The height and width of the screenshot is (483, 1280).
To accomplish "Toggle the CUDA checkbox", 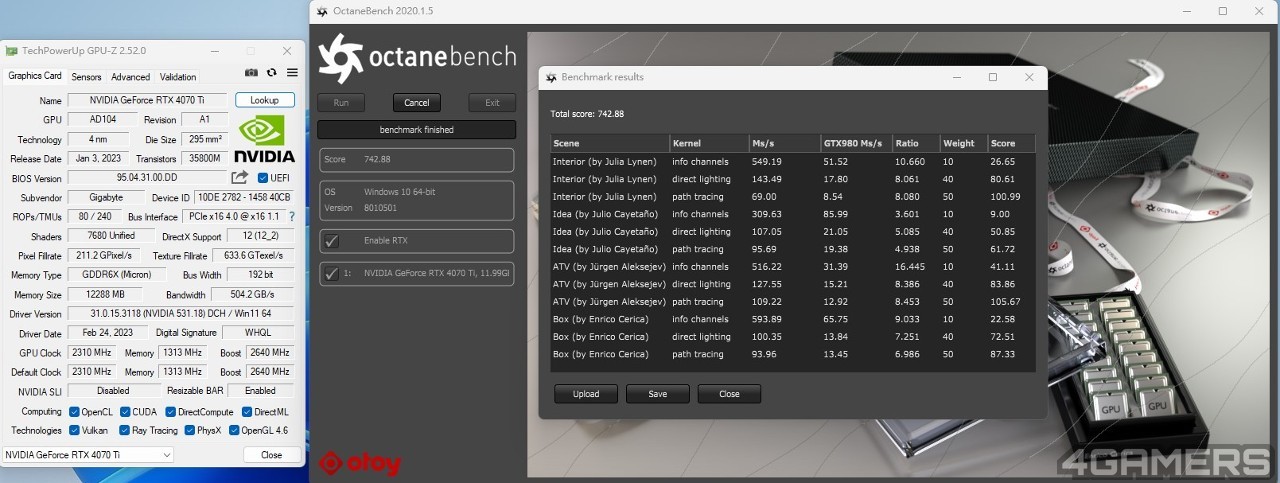I will (125, 412).
